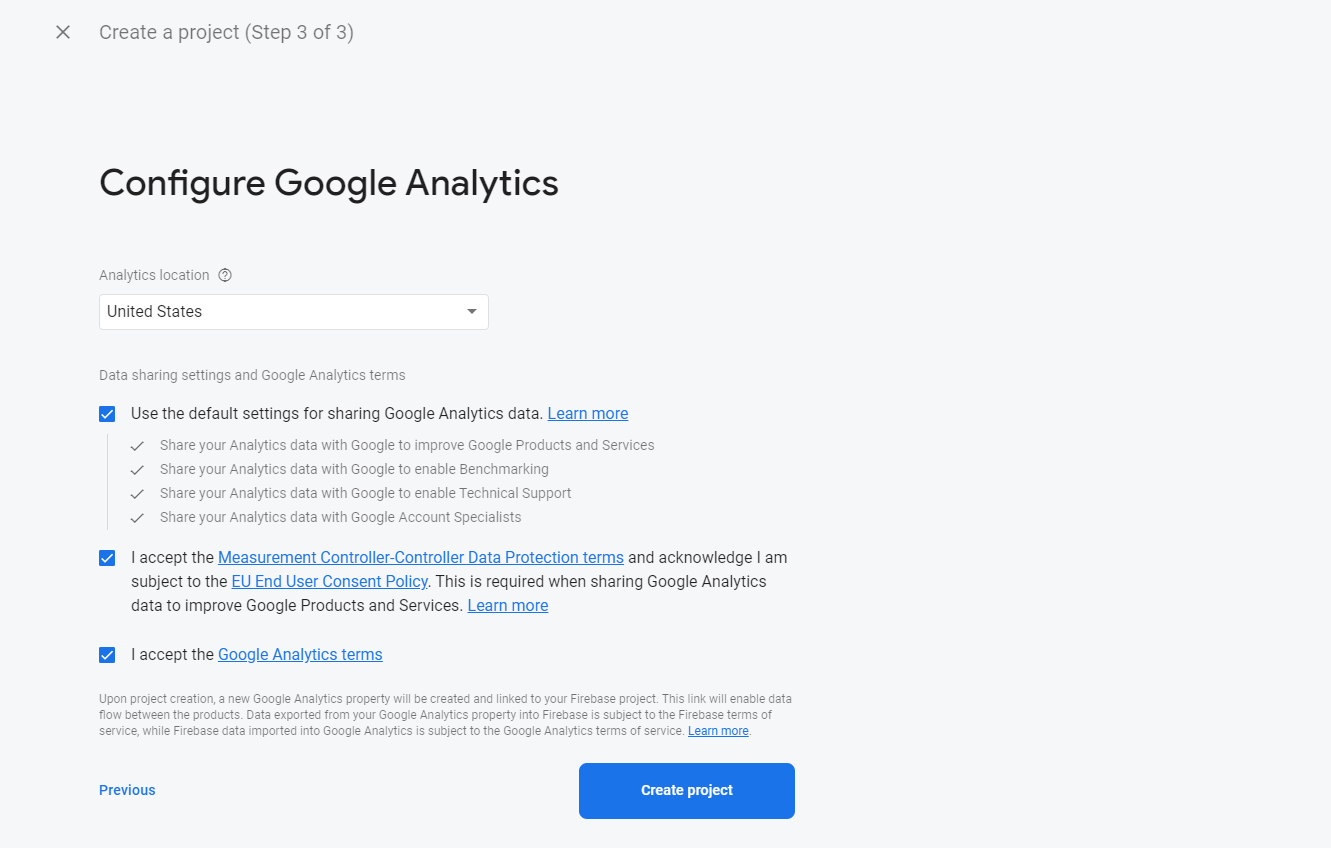Click the Configure Google Analytics heading

[x=329, y=183]
